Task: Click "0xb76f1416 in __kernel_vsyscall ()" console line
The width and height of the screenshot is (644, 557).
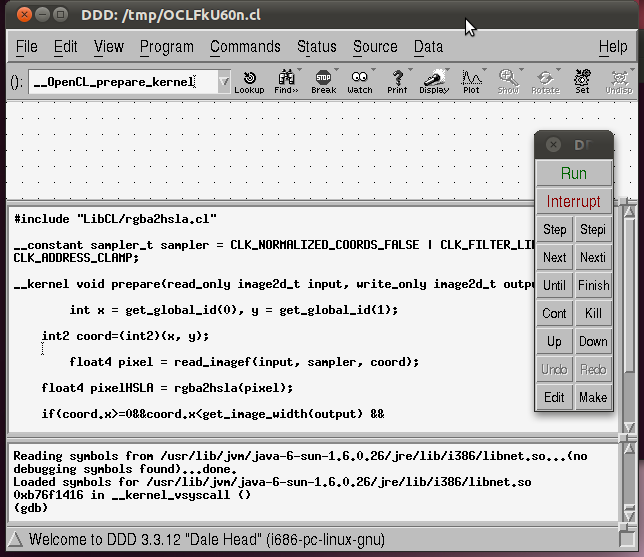Action: [132, 495]
